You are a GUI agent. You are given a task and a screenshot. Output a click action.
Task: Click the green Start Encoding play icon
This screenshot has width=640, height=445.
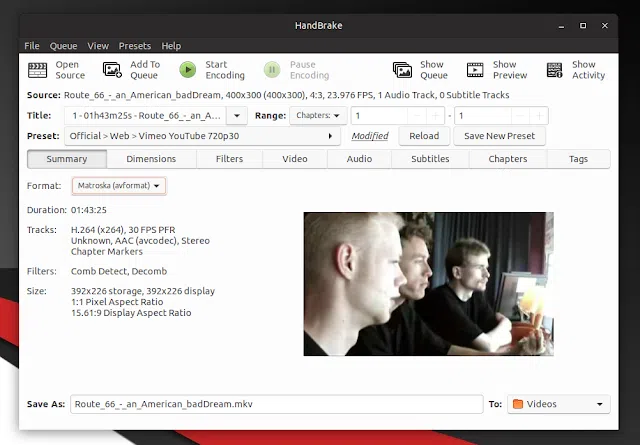tap(188, 70)
